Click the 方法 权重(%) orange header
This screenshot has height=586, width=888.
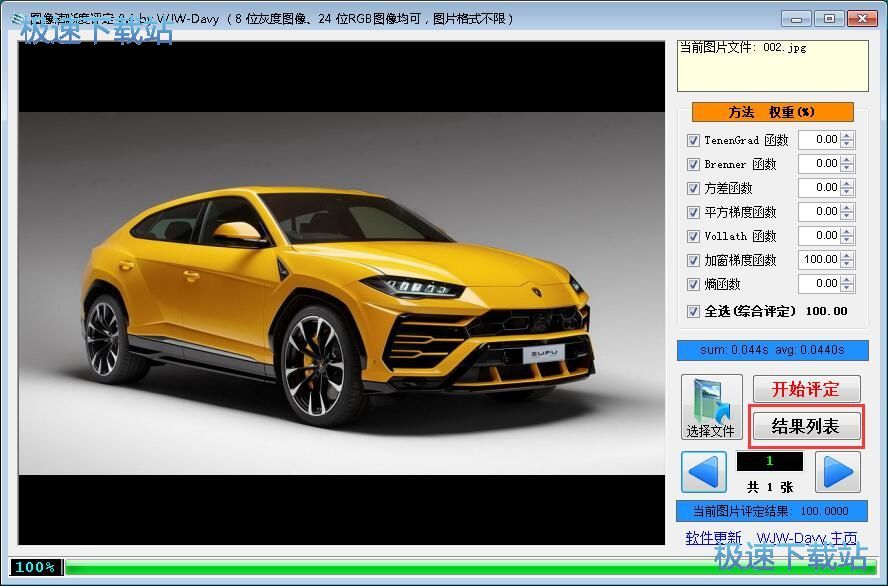pyautogui.click(x=772, y=112)
